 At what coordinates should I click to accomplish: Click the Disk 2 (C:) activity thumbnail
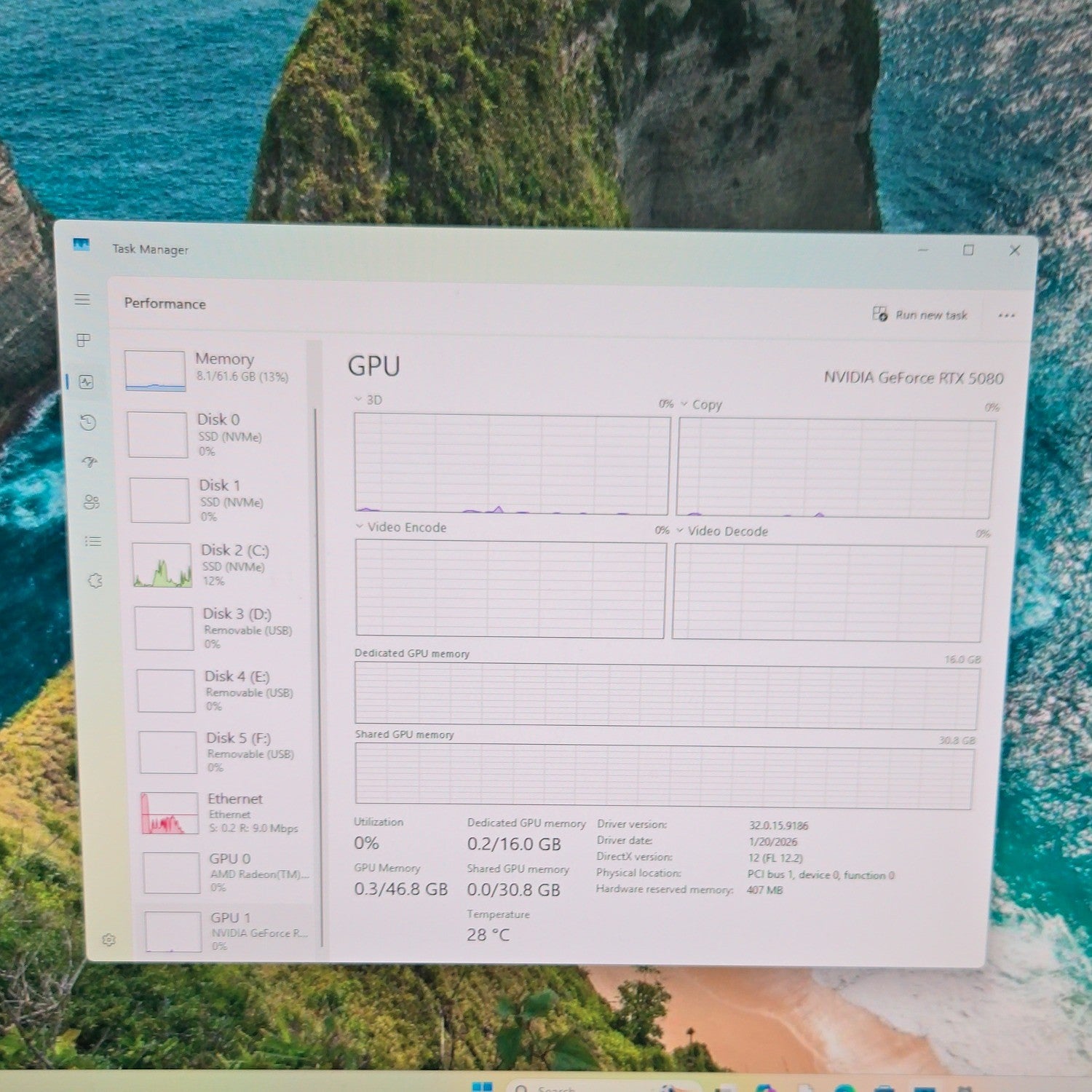pyautogui.click(x=162, y=565)
